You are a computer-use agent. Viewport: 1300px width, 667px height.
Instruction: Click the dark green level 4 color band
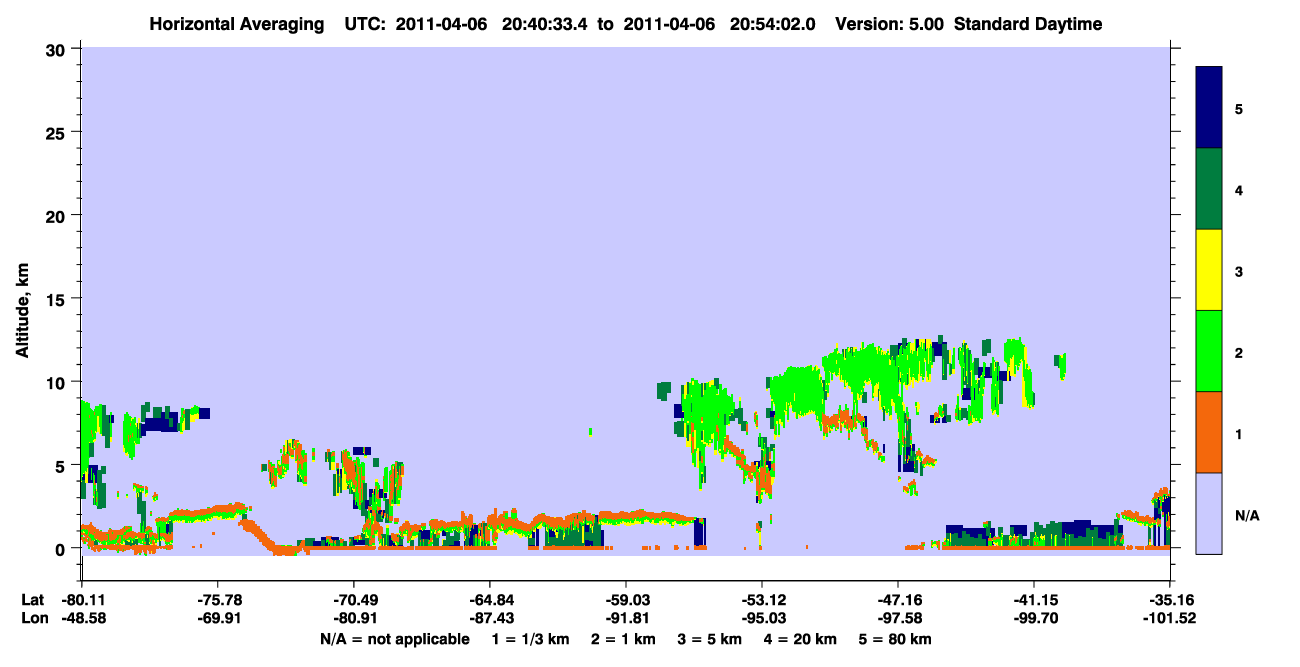pos(1209,189)
